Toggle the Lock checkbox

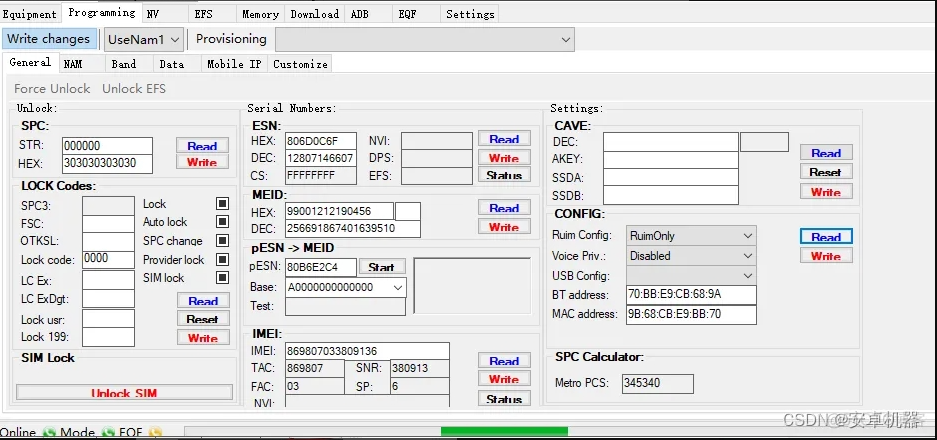pyautogui.click(x=222, y=204)
